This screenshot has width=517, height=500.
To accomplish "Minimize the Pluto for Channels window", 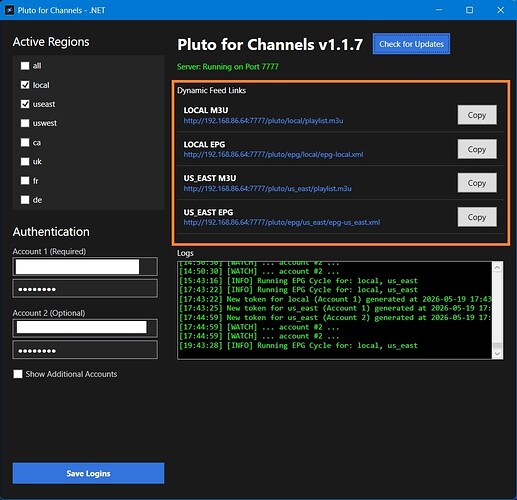I will click(439, 10).
